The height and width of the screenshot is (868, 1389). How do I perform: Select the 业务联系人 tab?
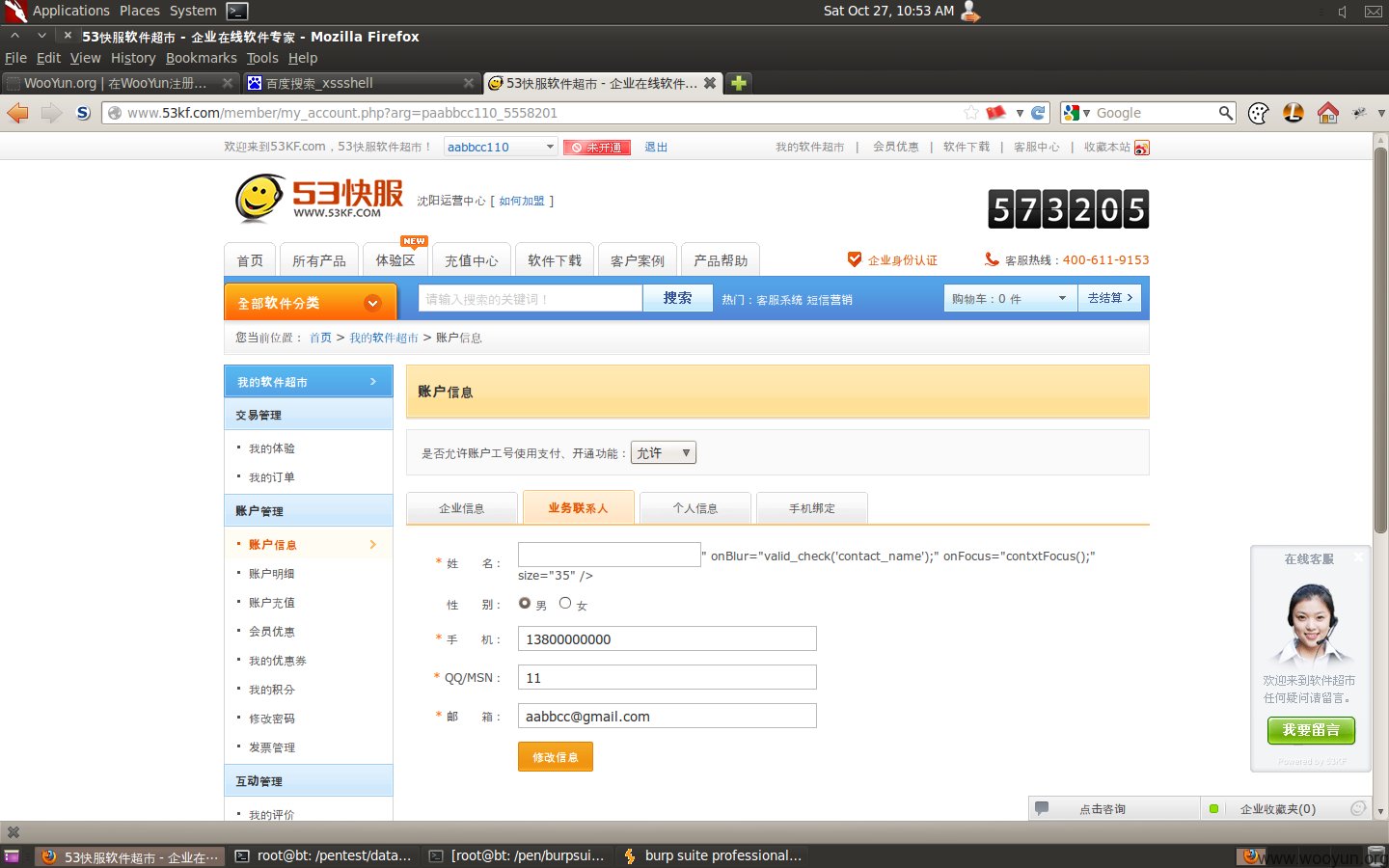[578, 507]
